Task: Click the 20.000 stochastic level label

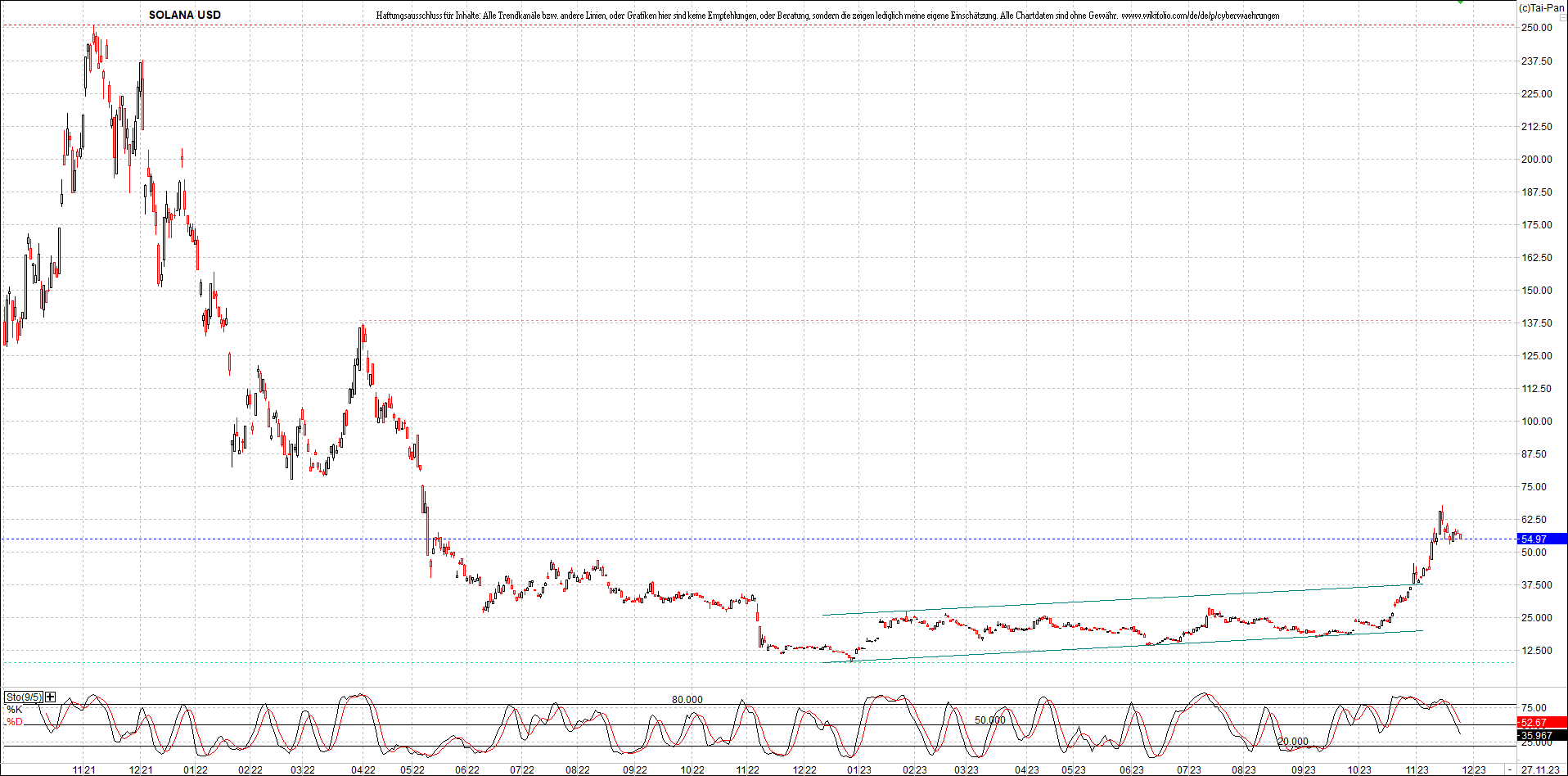Action: coord(1292,742)
